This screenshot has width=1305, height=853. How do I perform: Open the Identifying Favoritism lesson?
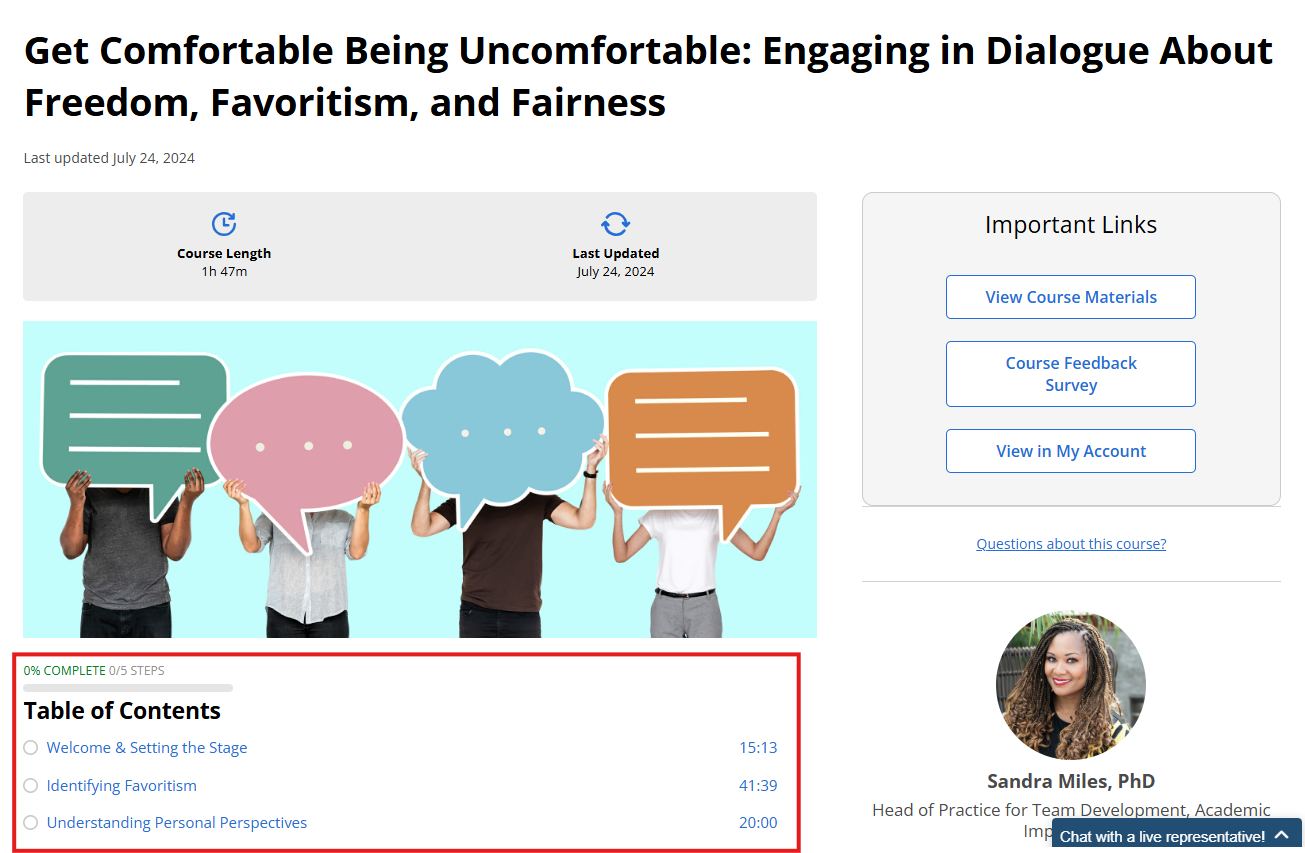click(x=122, y=786)
